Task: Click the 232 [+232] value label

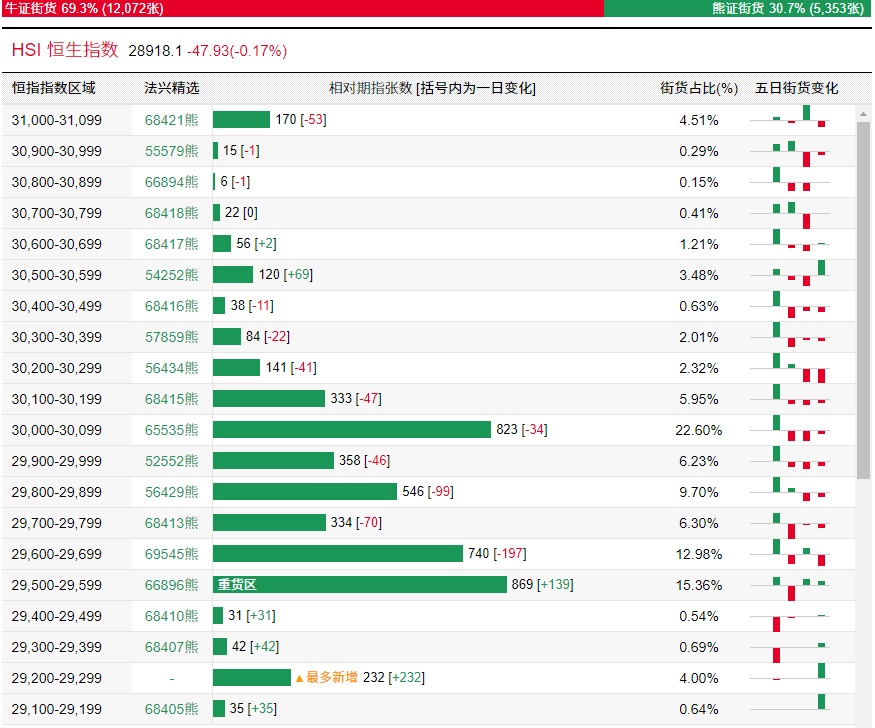Action: [x=394, y=677]
